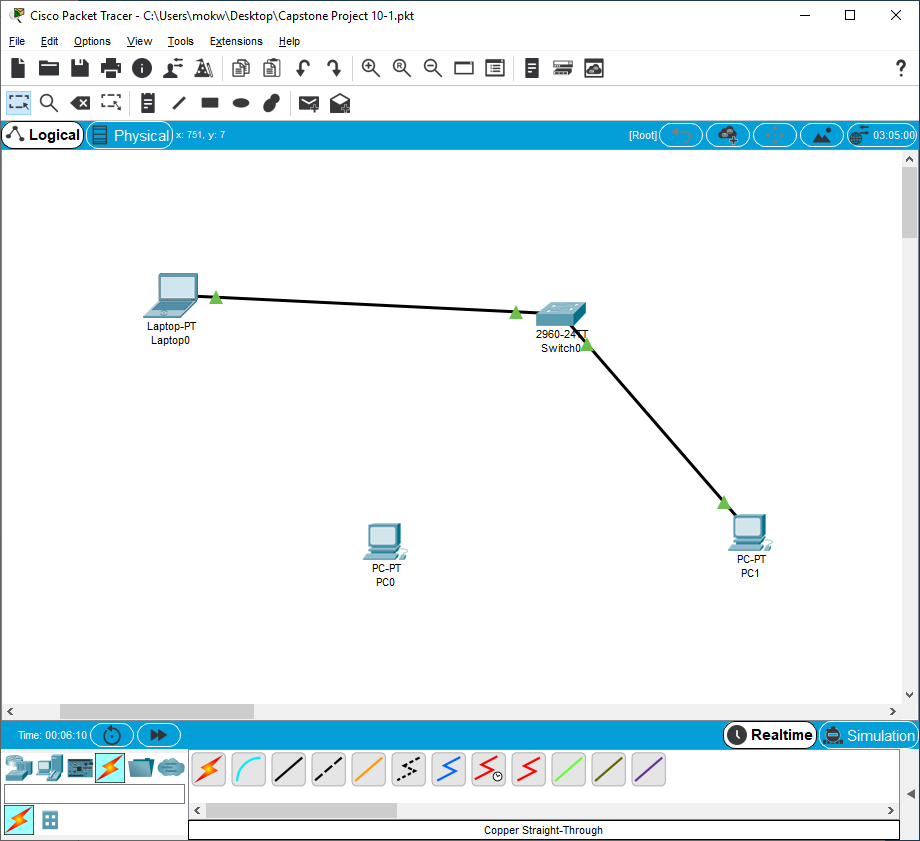Select the PC0 device

pyautogui.click(x=385, y=542)
